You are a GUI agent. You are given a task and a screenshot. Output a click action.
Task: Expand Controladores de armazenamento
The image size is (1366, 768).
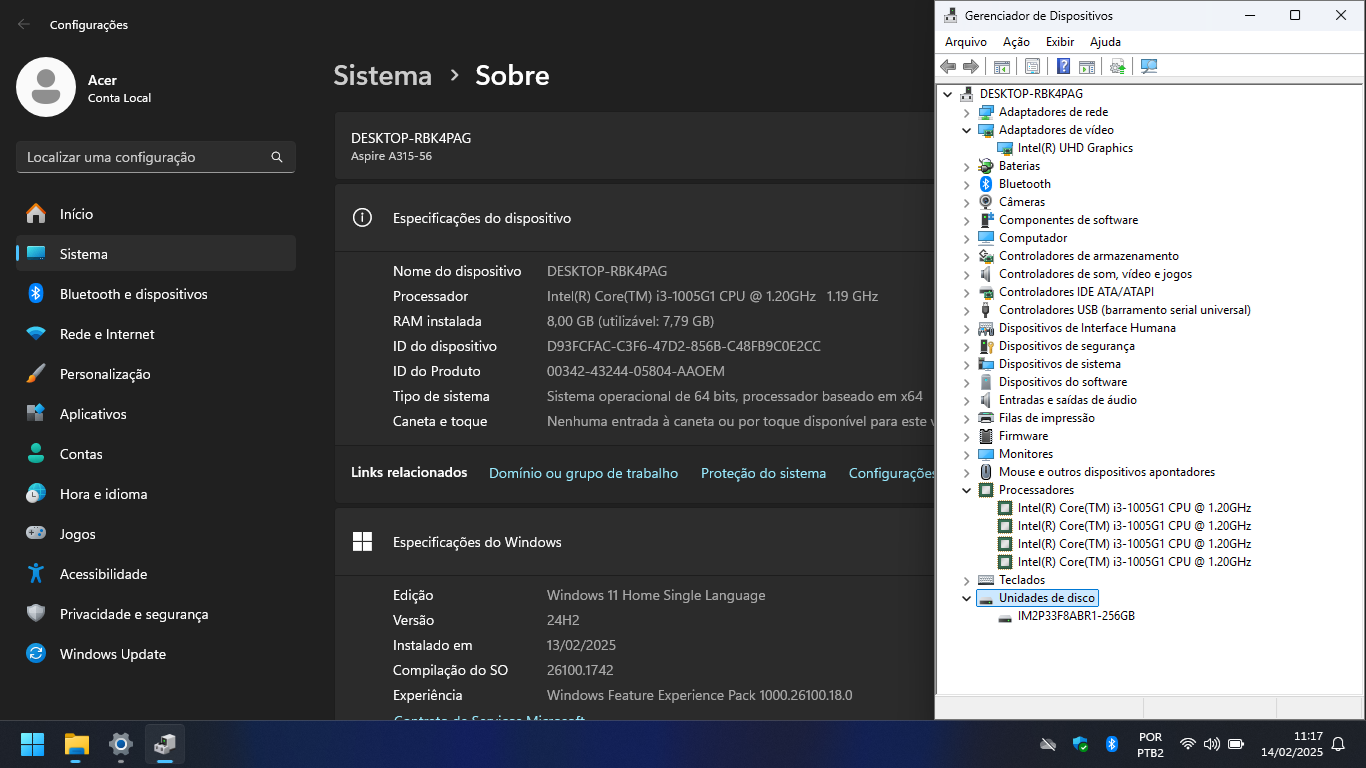coord(967,256)
